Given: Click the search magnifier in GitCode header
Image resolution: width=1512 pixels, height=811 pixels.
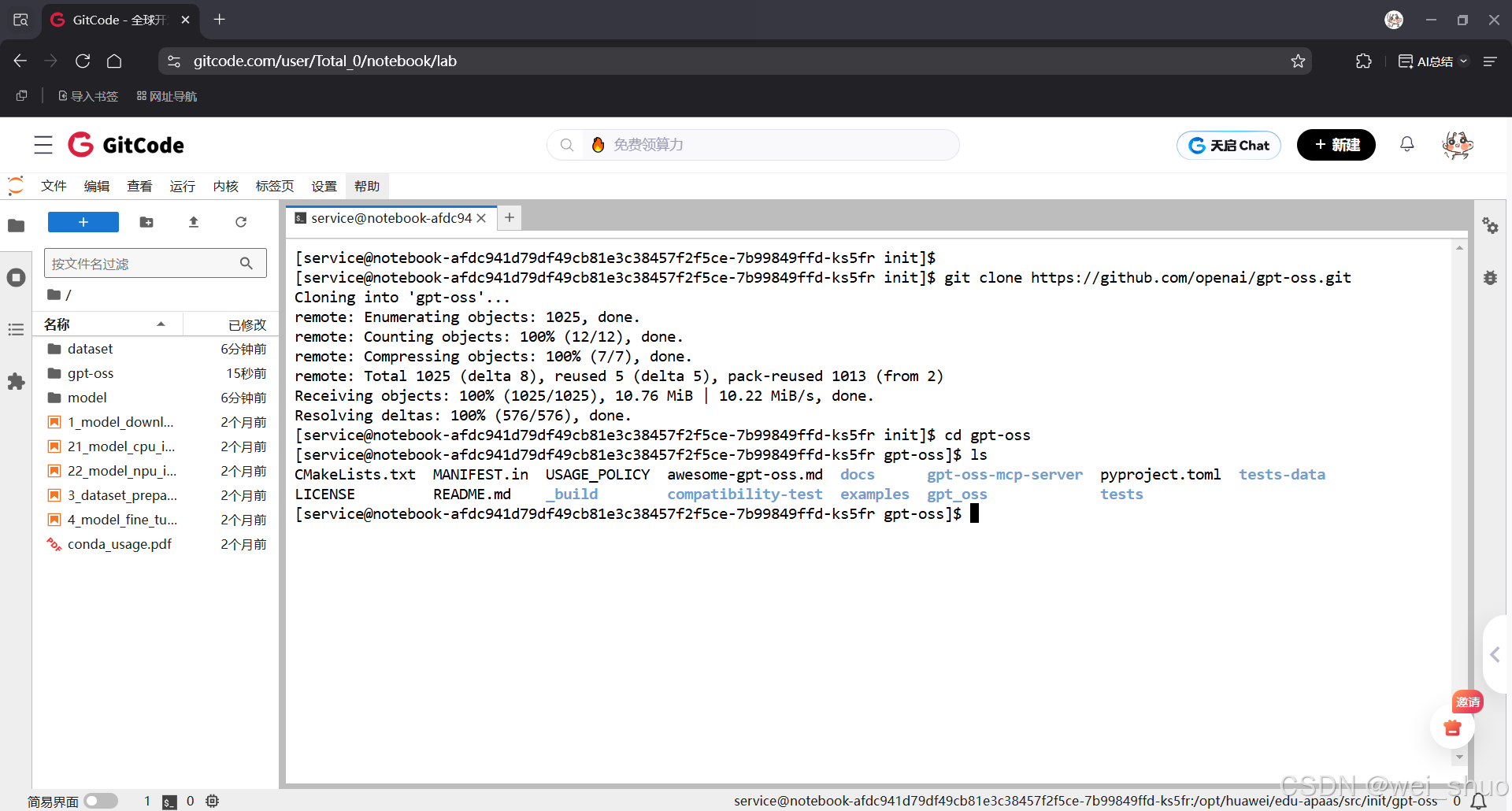Looking at the screenshot, I should pos(566,145).
